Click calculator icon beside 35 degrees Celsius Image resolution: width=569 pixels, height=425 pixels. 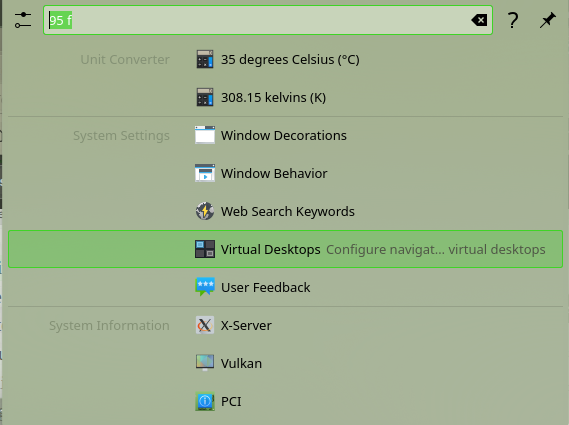coord(205,59)
